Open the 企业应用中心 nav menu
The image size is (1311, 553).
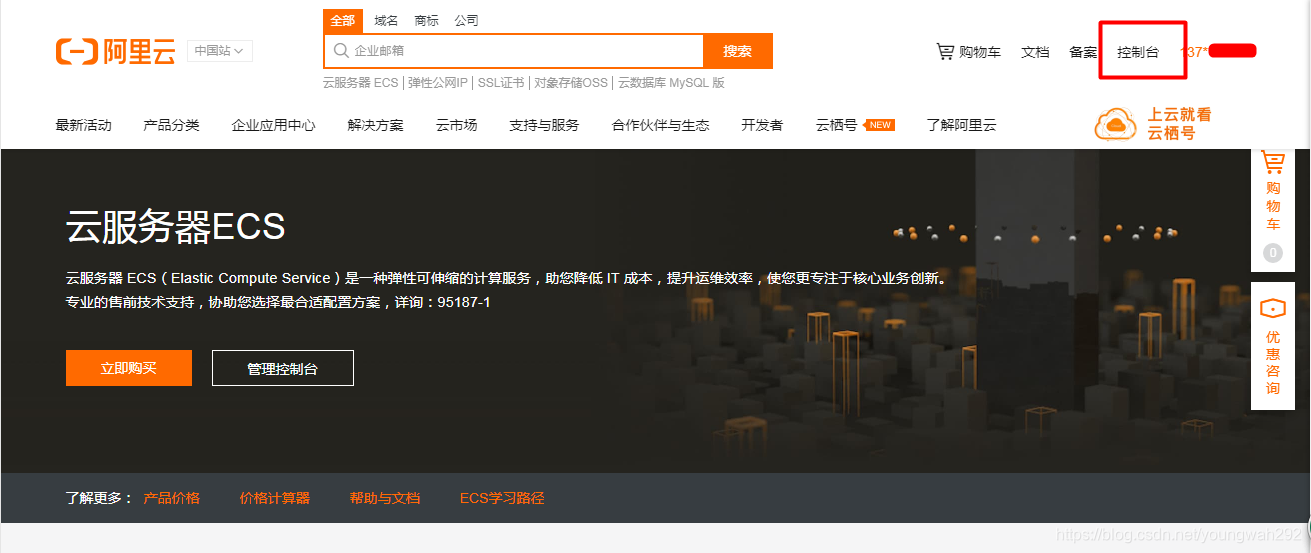[x=274, y=125]
